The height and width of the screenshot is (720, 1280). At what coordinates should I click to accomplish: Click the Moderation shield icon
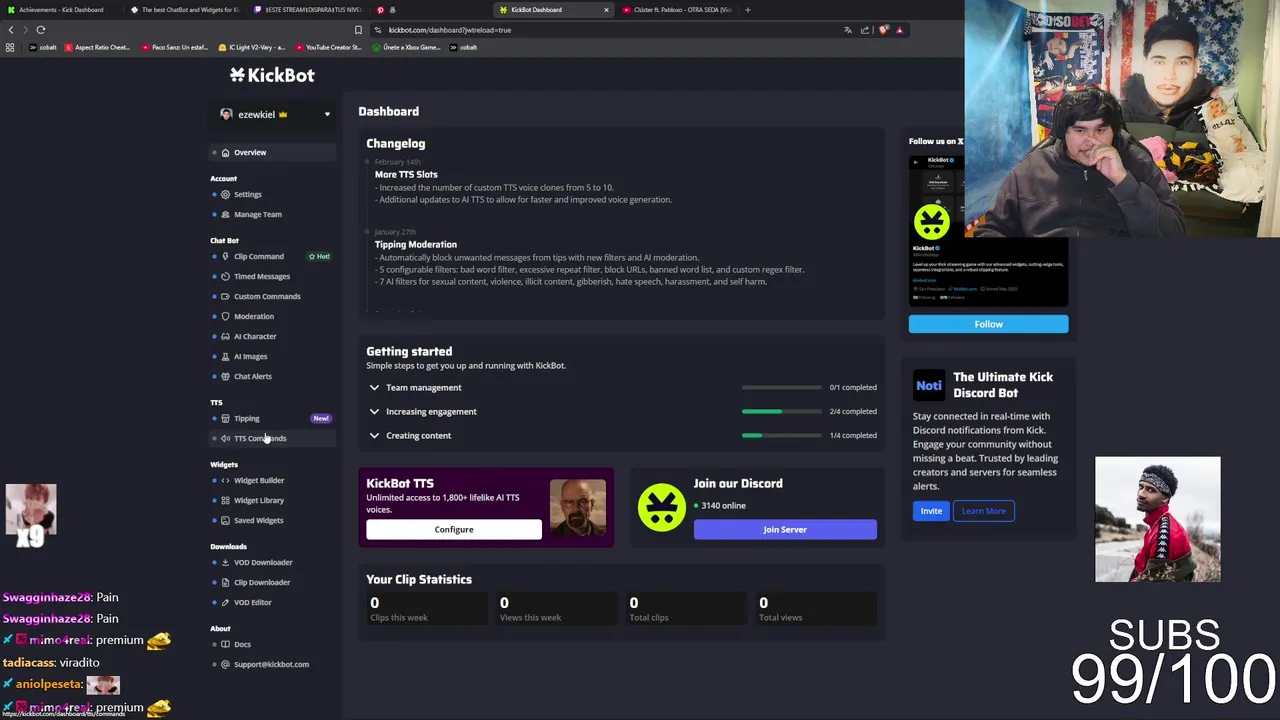(225, 317)
